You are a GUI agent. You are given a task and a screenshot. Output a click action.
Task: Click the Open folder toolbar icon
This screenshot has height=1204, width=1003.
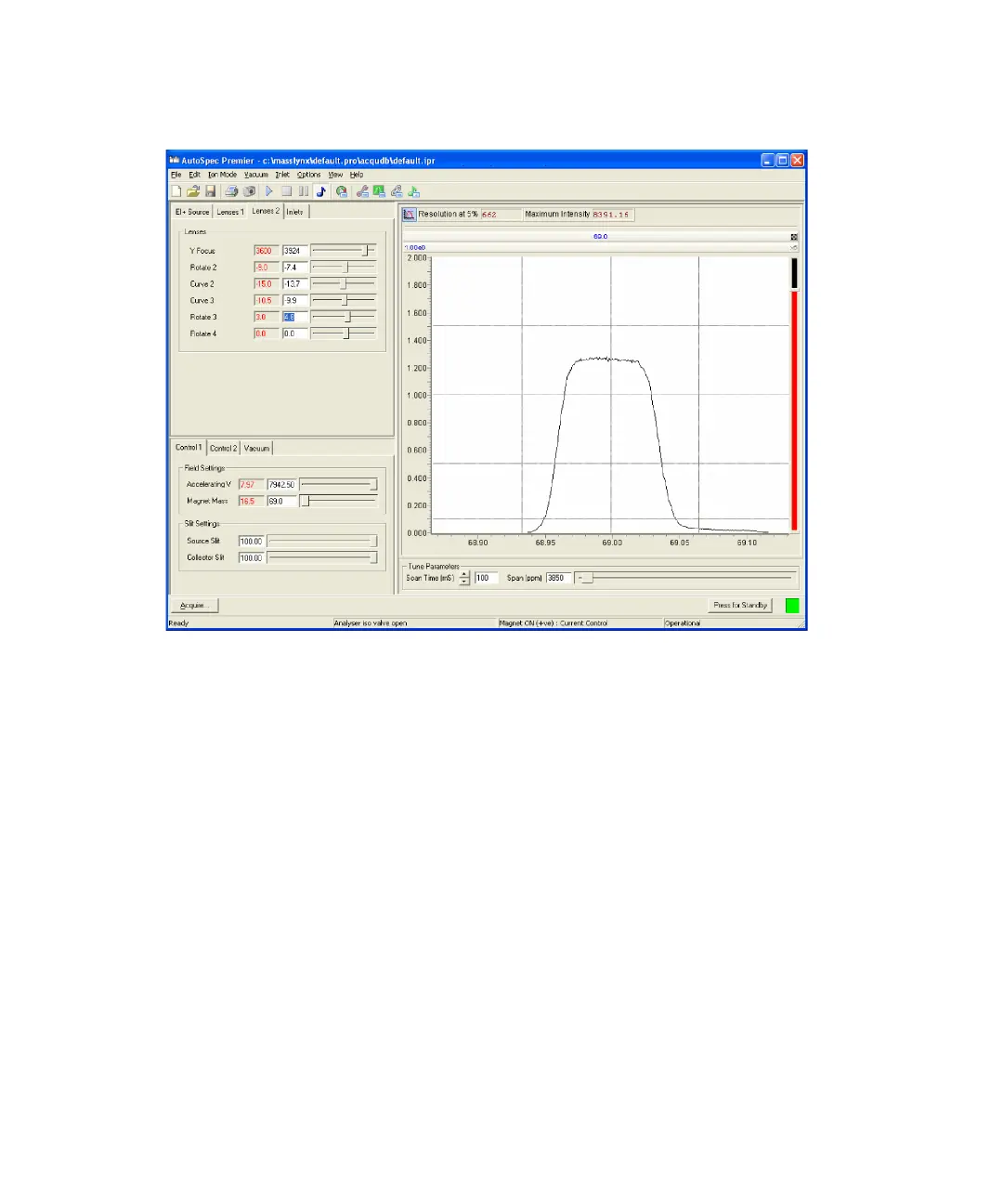coord(193,191)
